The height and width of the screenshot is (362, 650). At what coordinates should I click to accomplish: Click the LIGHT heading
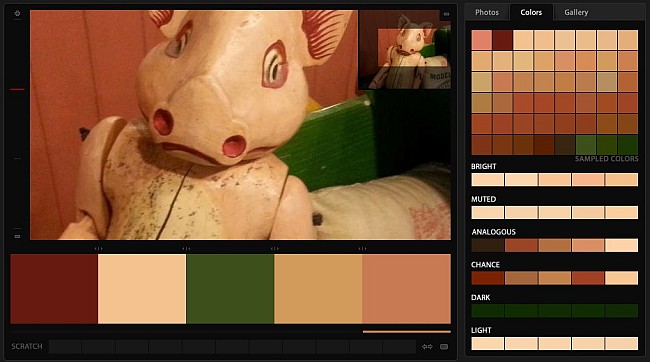(481, 330)
